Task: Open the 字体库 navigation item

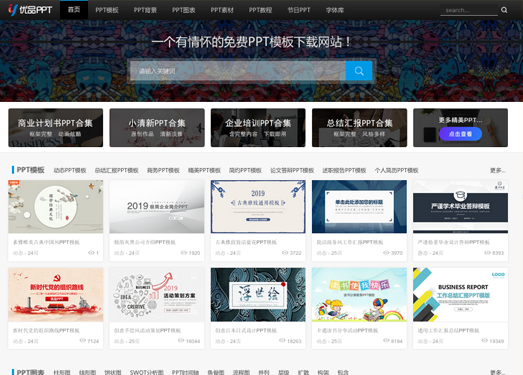Action: tap(335, 10)
